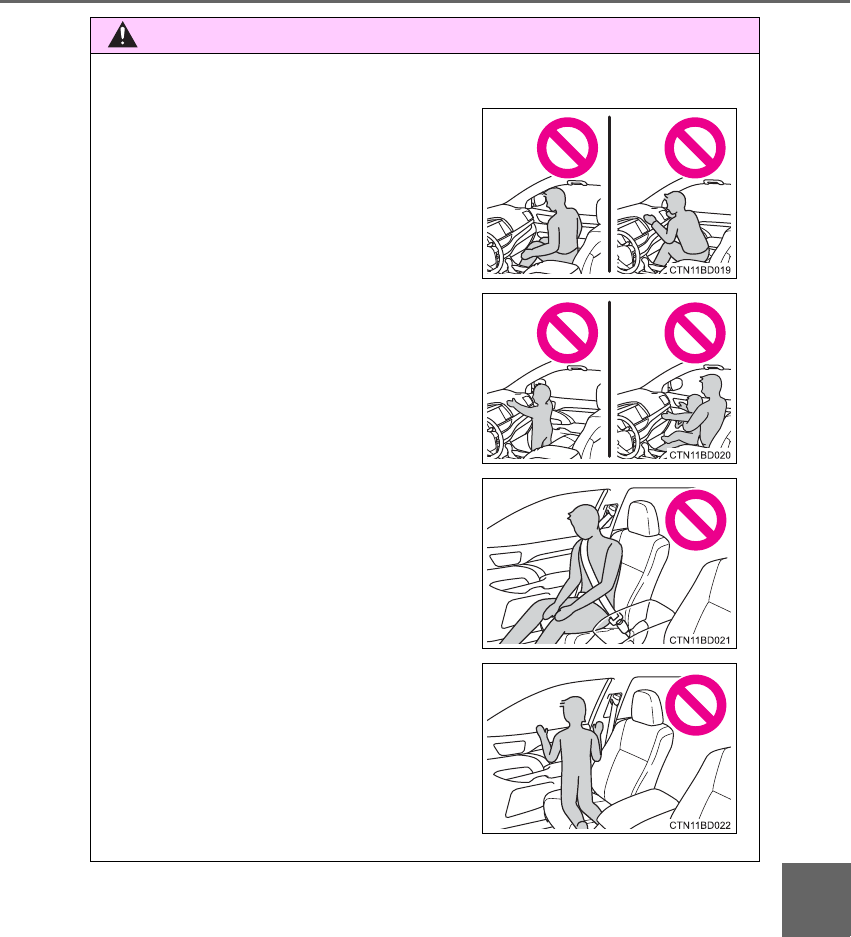Viewport: 851px width, 937px height.
Task: Click prohibition sign in the CTN11BD021 illustration
Action: (x=696, y=520)
